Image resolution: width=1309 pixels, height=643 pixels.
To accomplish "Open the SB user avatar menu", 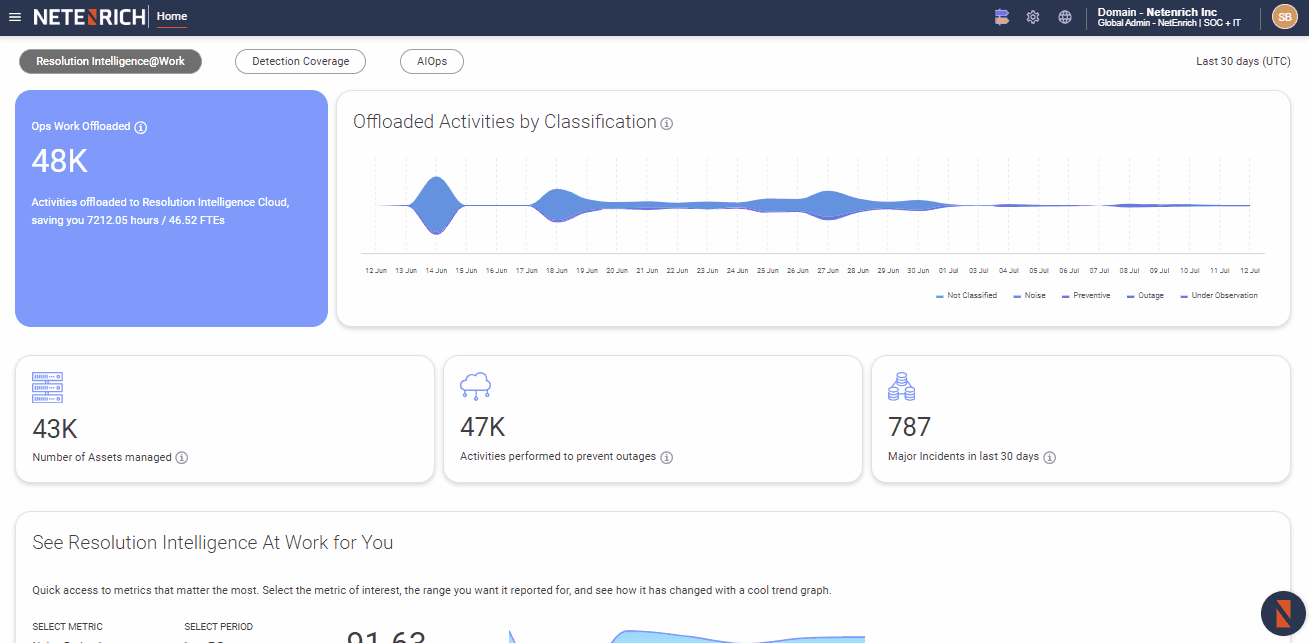I will coord(1284,17).
